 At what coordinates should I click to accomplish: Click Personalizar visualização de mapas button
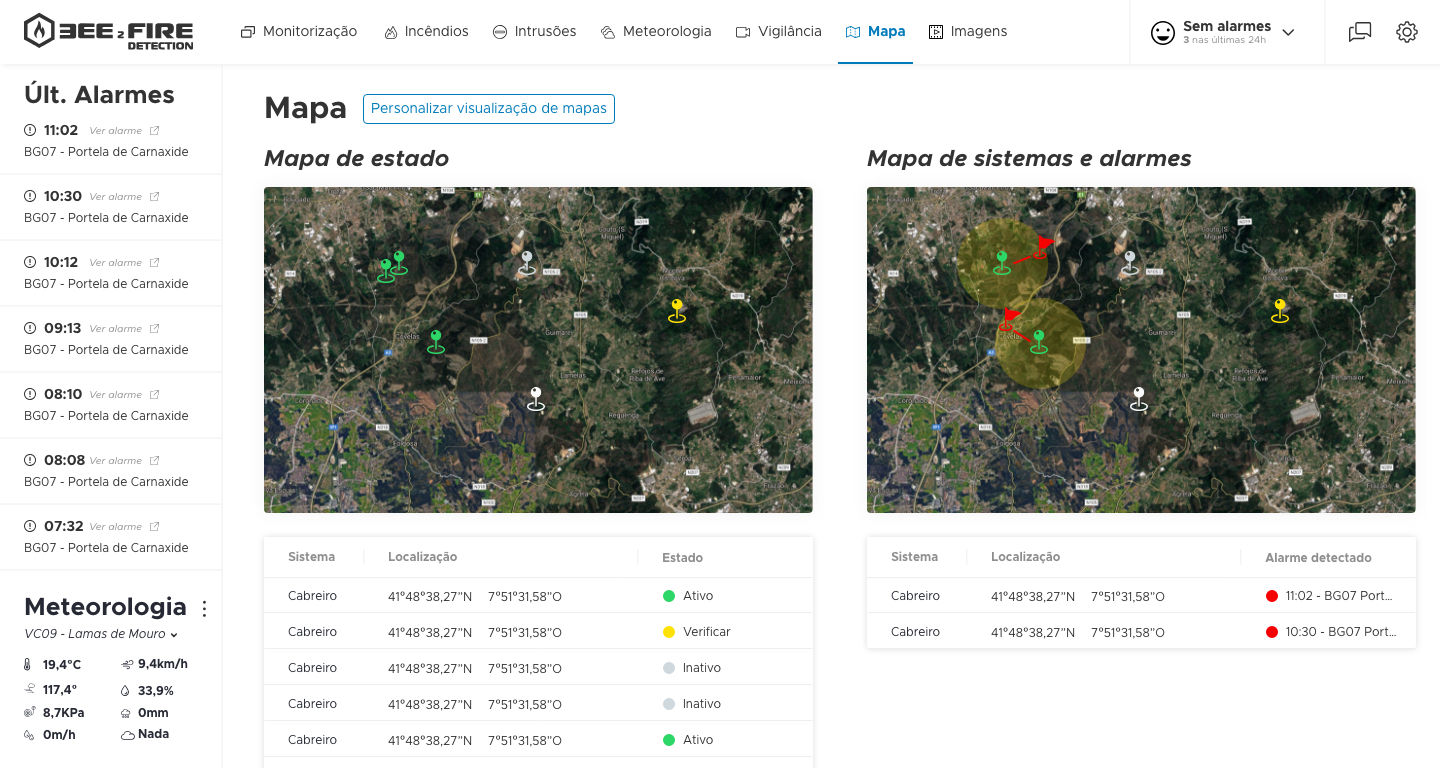click(489, 109)
